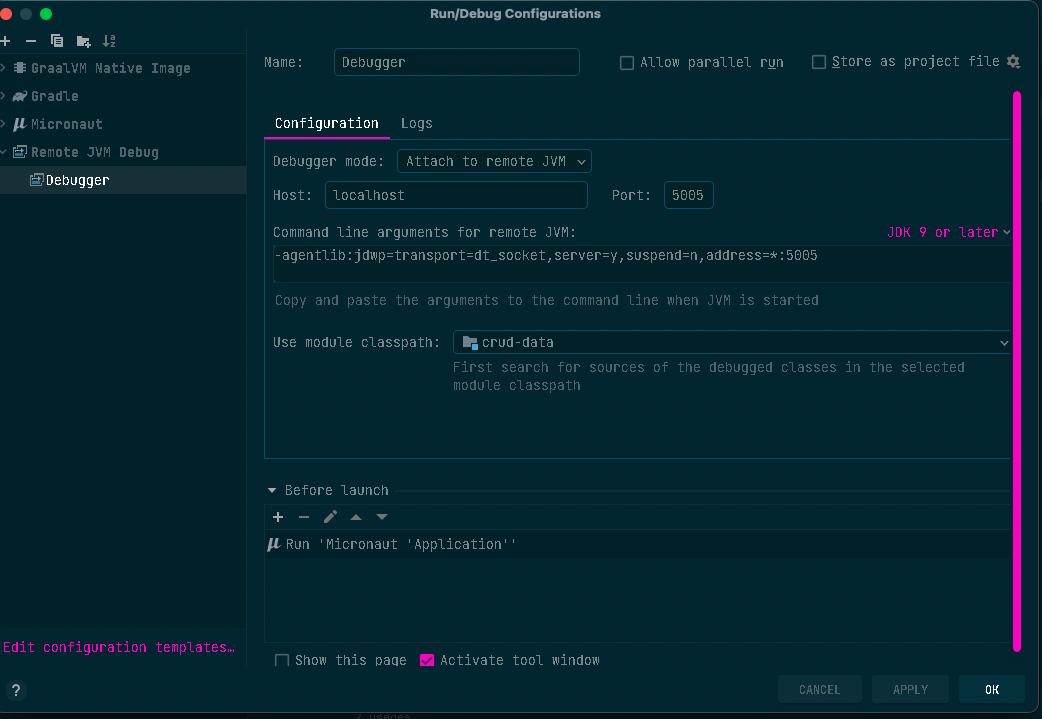Click the pink vertical scrollbar

click(1017, 372)
